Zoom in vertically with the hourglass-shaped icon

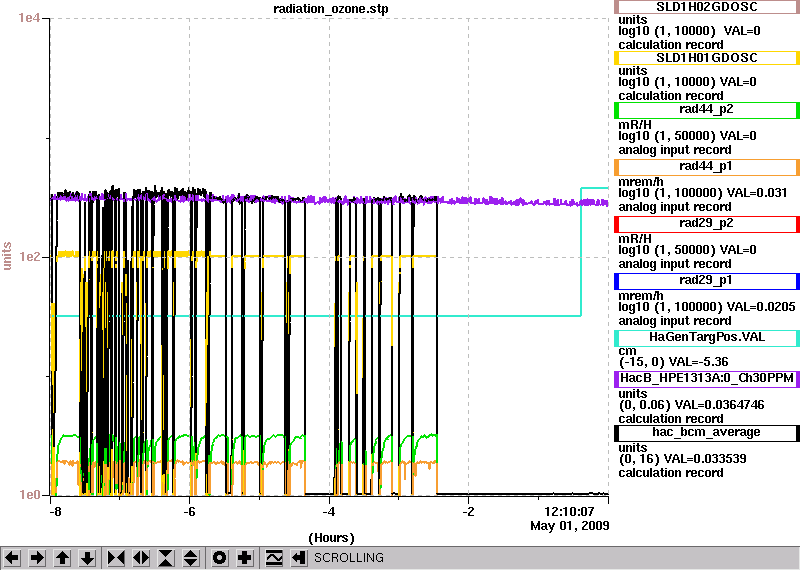166,558
